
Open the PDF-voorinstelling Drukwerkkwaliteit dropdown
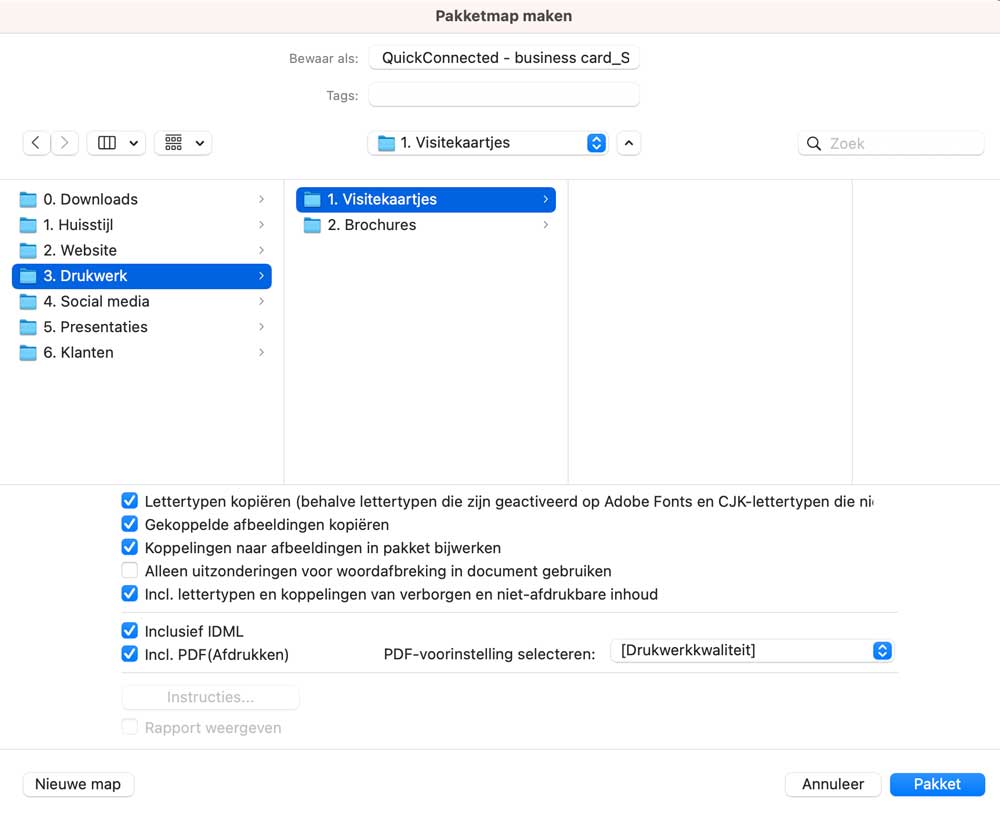[x=753, y=651]
